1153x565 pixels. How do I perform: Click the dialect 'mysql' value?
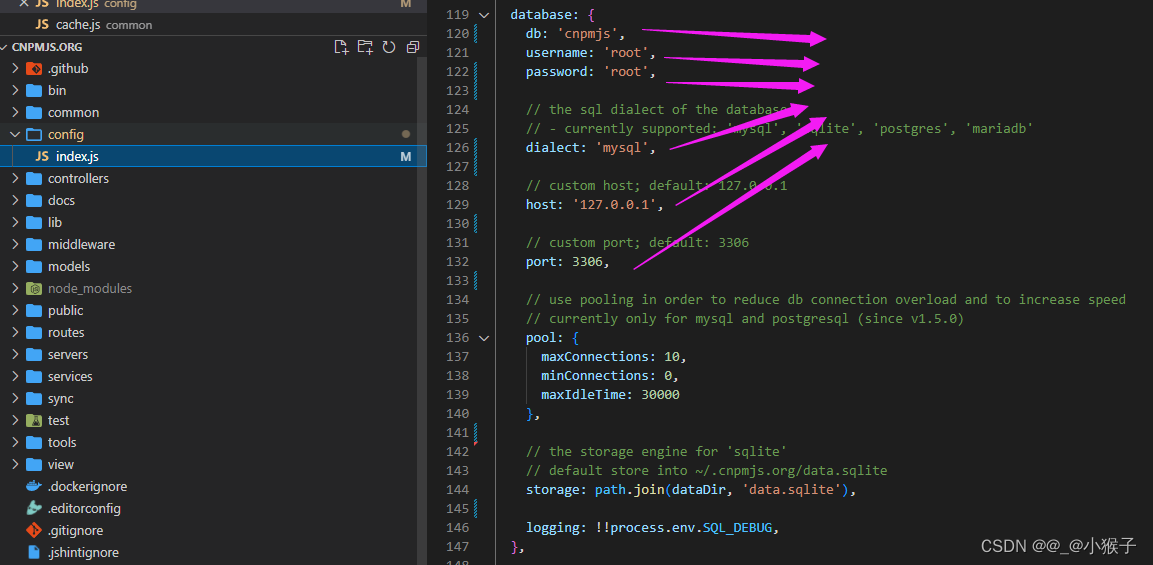[x=622, y=147]
